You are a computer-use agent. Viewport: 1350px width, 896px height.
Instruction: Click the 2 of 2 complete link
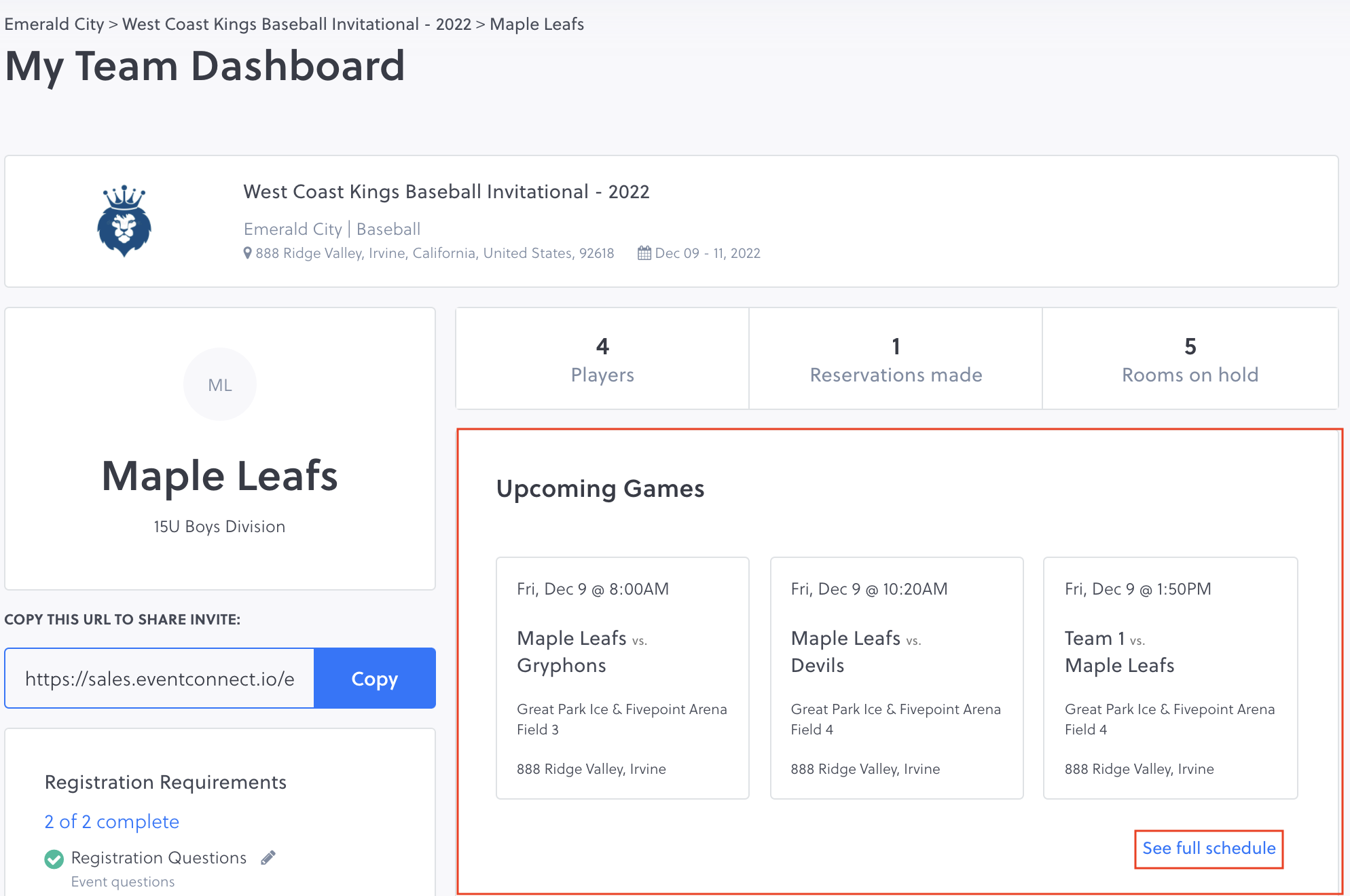[x=112, y=821]
